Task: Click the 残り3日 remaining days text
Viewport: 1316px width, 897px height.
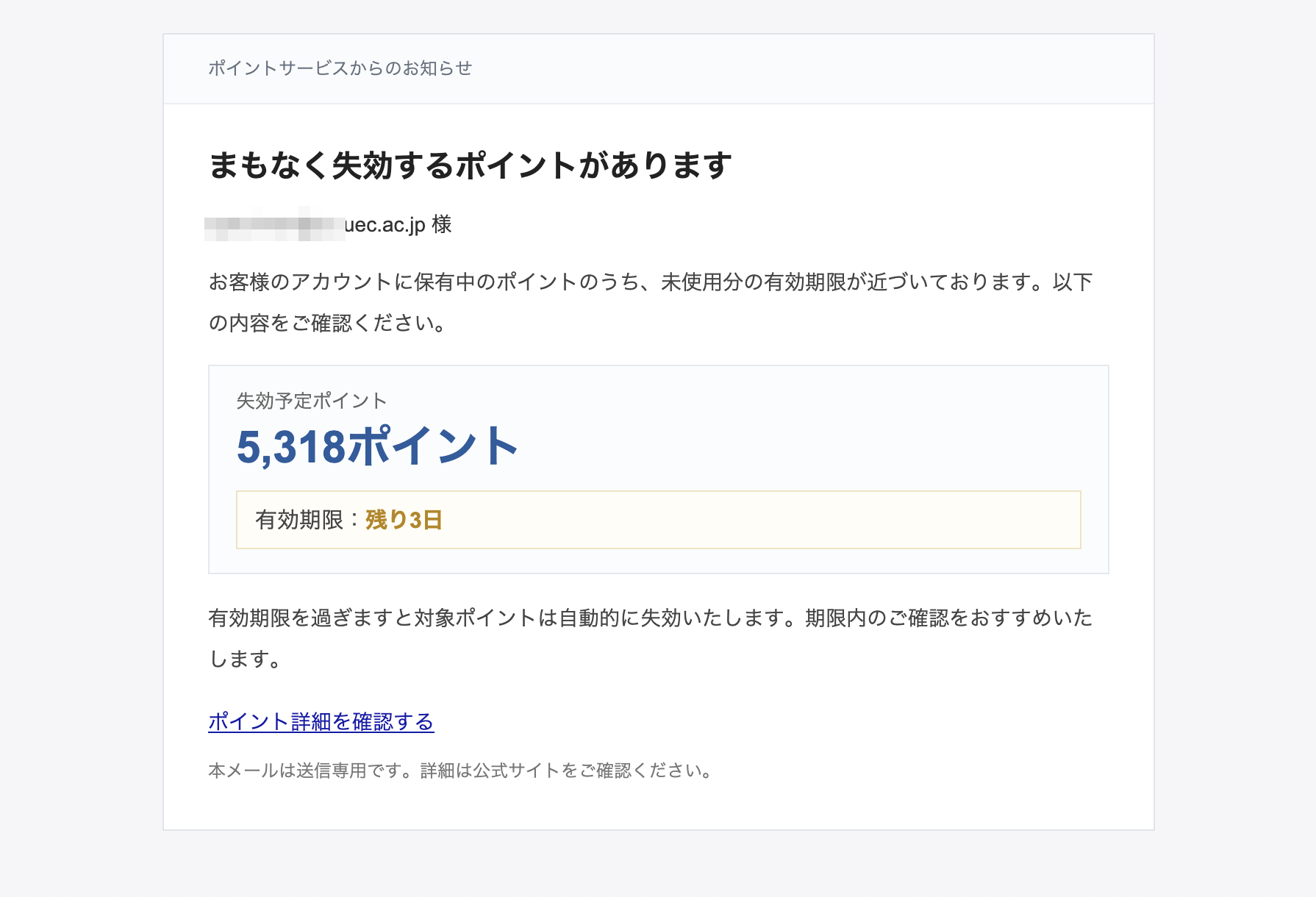Action: [404, 520]
